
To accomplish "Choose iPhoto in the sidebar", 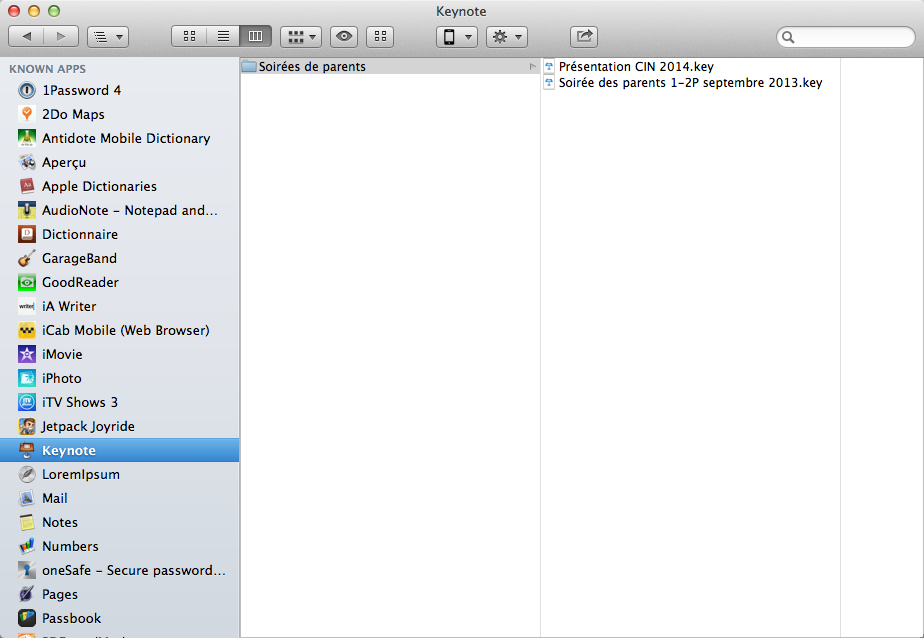I will pyautogui.click(x=120, y=379).
